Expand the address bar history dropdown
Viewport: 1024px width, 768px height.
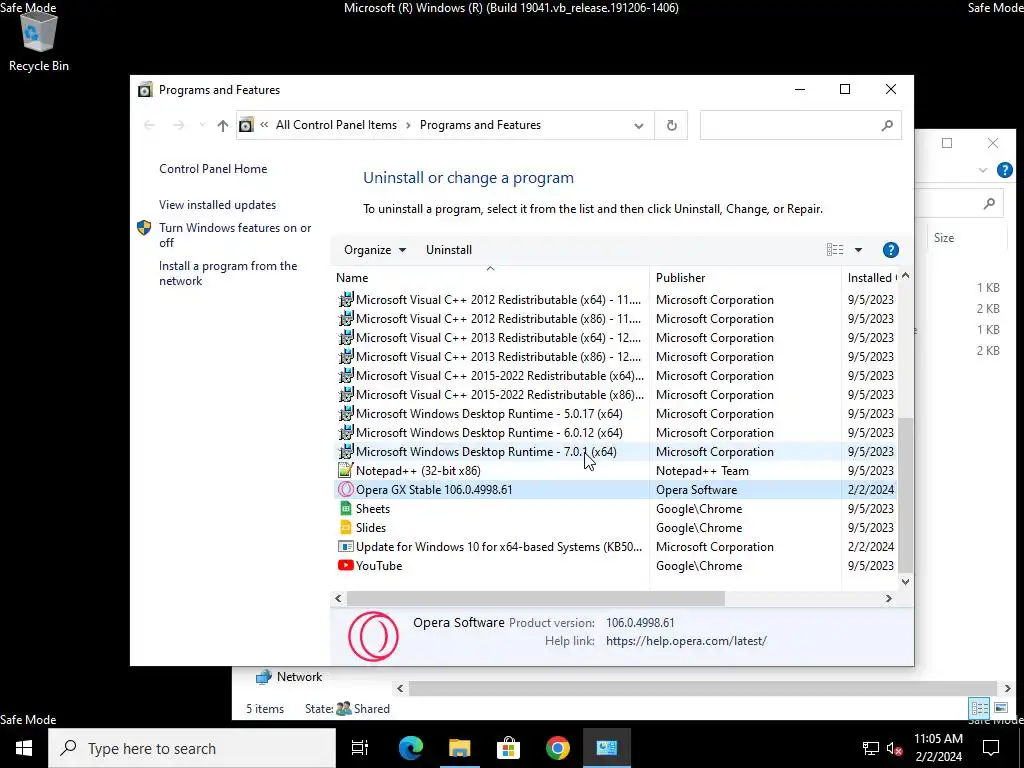(639, 125)
